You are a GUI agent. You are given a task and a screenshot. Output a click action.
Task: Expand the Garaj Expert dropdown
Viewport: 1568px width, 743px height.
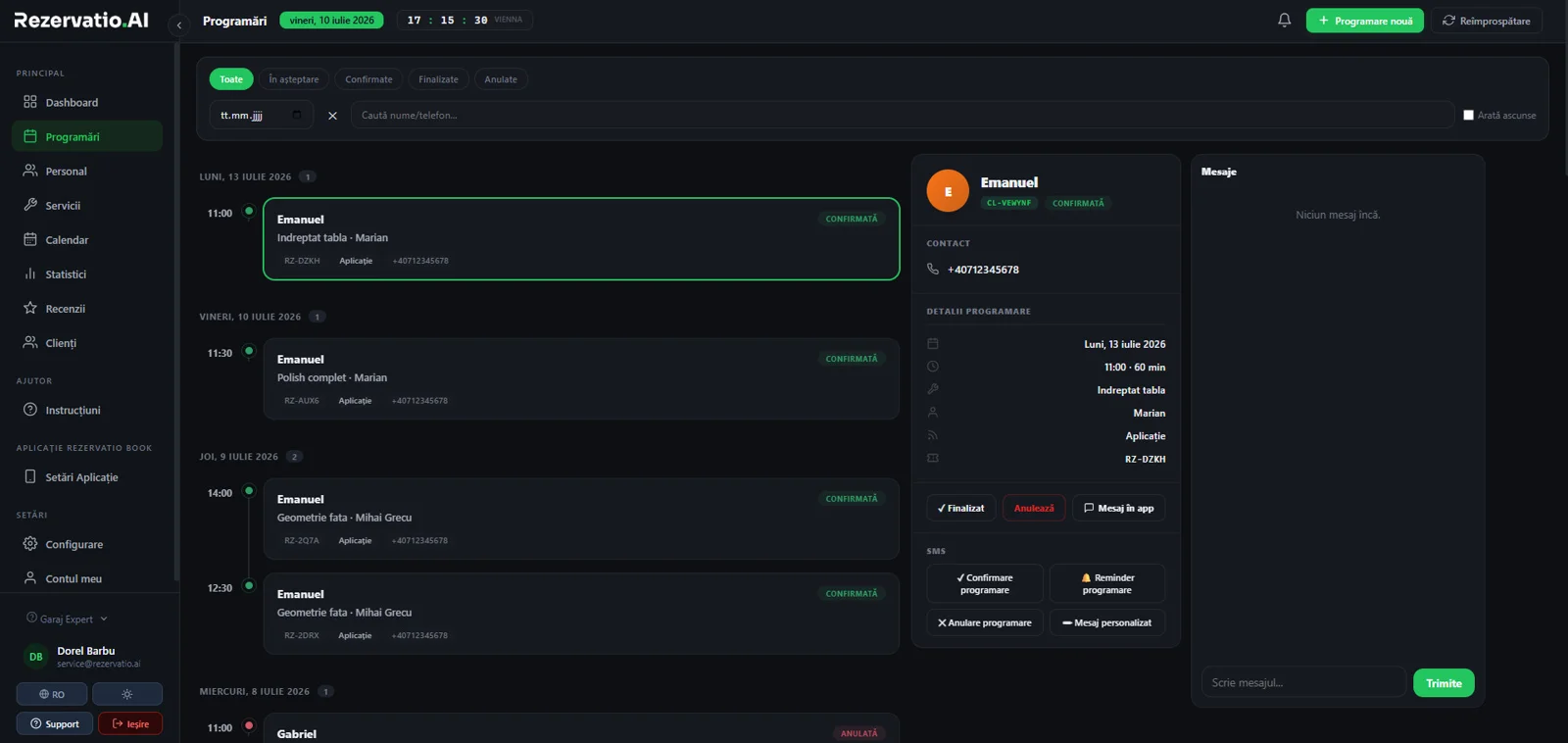[67, 619]
